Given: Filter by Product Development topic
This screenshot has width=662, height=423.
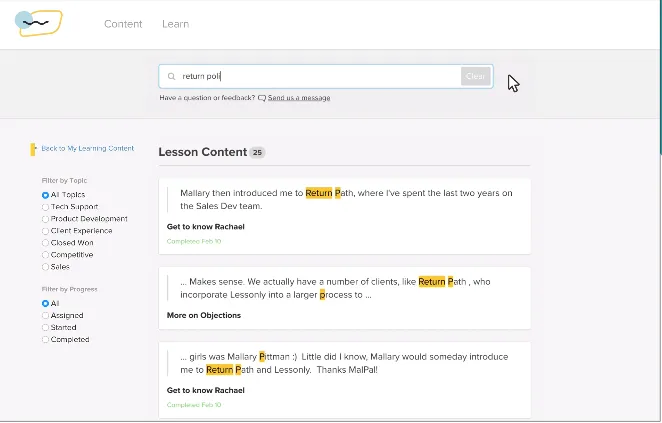Looking at the screenshot, I should click(x=85, y=219).
